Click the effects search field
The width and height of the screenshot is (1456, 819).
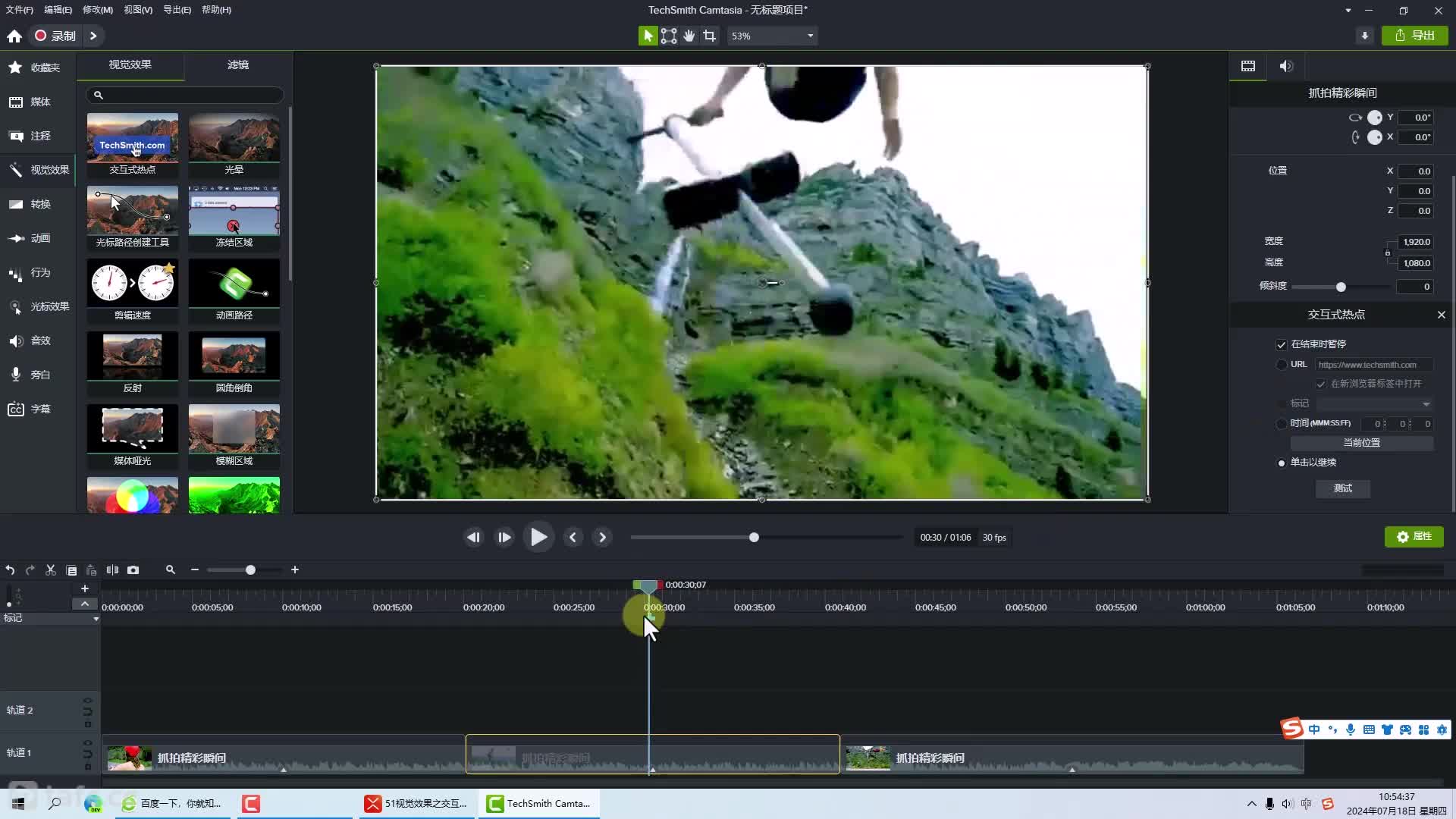(184, 95)
